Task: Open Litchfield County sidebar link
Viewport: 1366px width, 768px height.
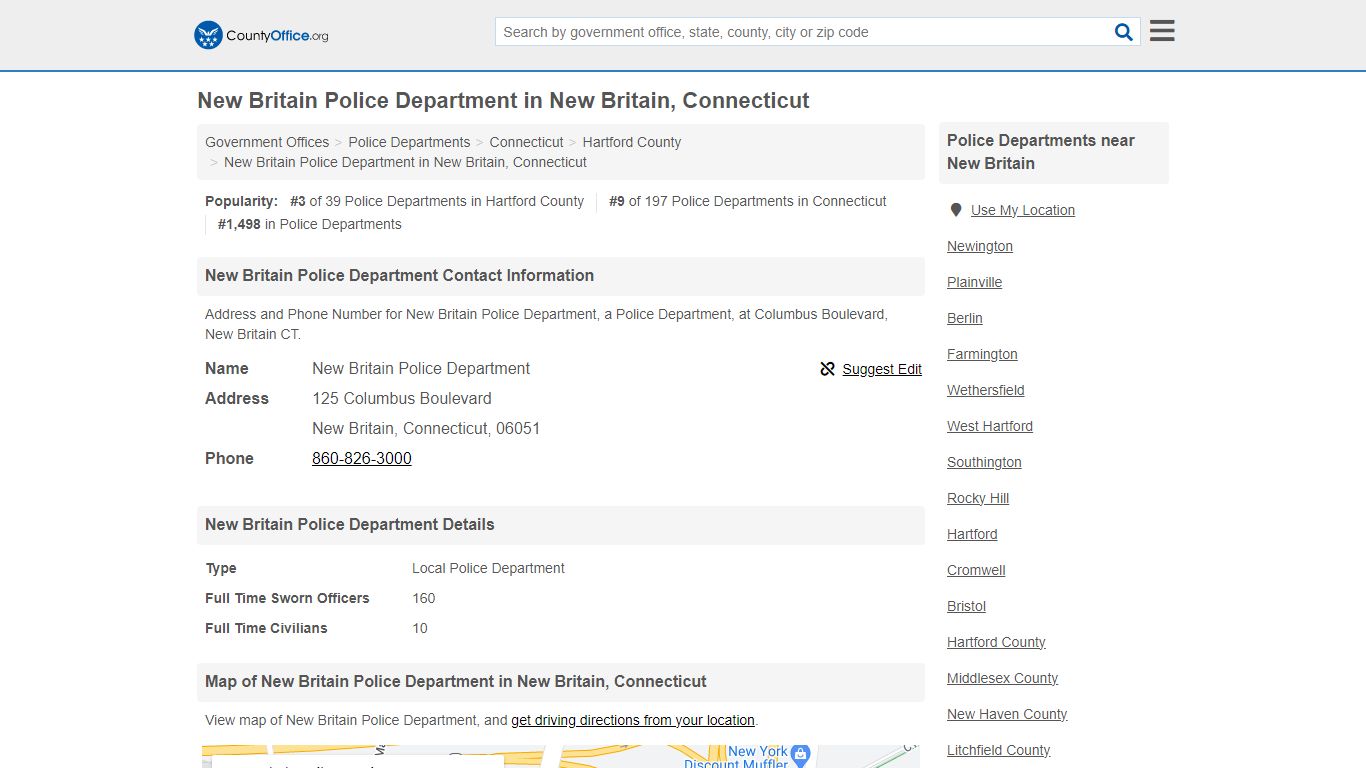Action: pos(998,750)
